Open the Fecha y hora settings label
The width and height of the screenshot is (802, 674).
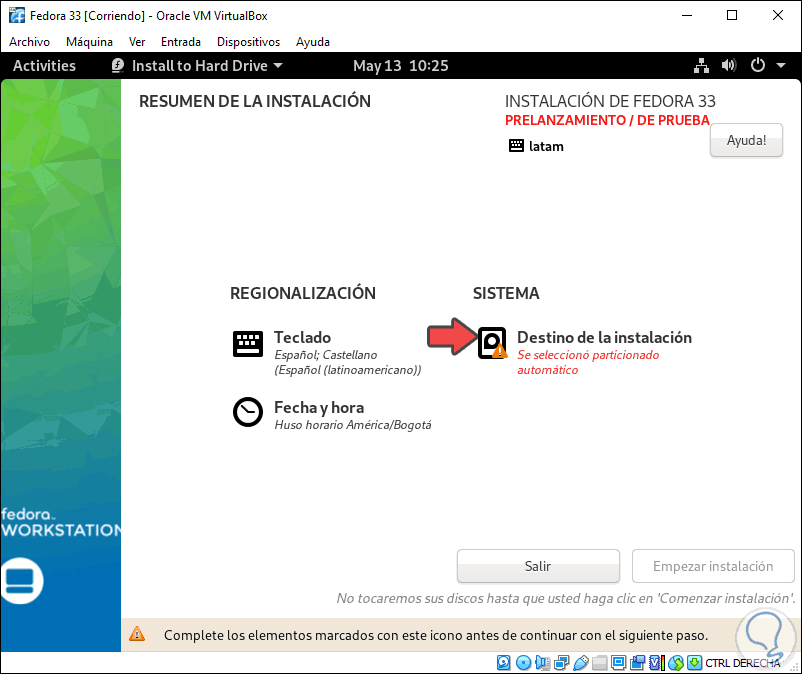point(319,408)
